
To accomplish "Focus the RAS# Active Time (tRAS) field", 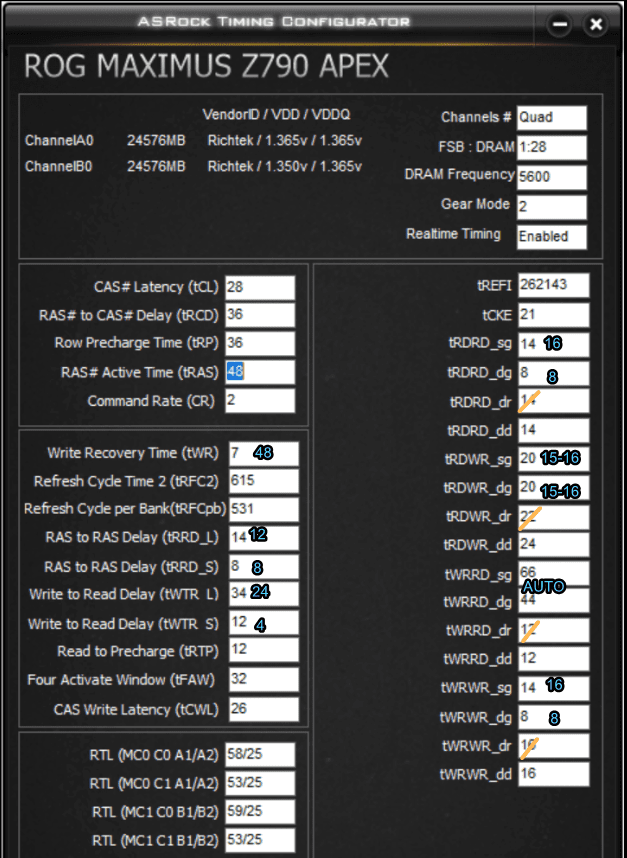I will click(260, 372).
